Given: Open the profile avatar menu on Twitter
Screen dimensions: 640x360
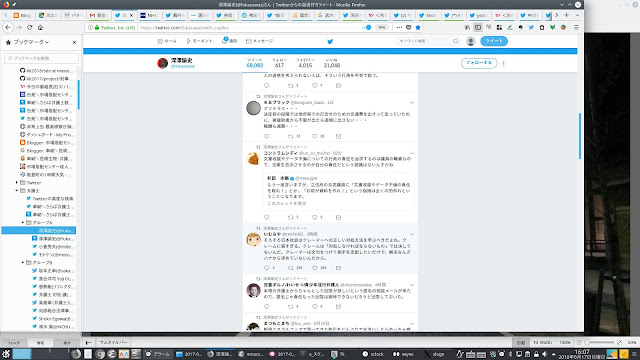Looking at the screenshot, I should (471, 41).
